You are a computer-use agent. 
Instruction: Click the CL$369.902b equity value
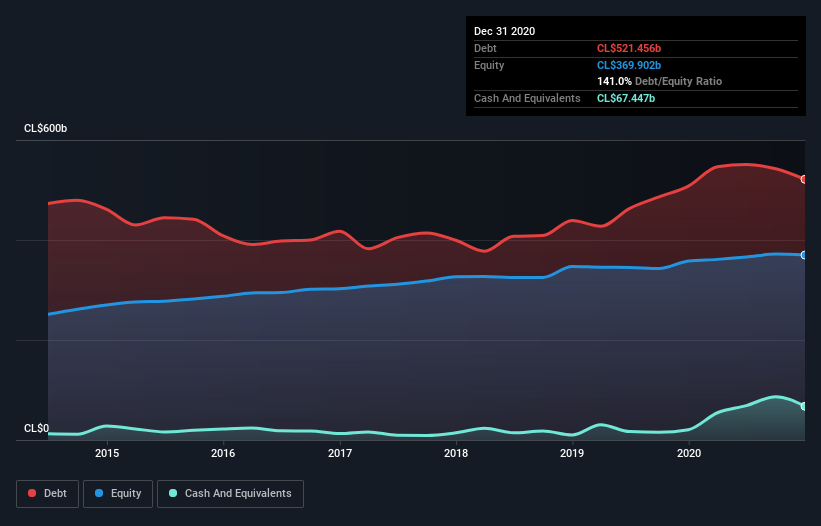click(629, 65)
